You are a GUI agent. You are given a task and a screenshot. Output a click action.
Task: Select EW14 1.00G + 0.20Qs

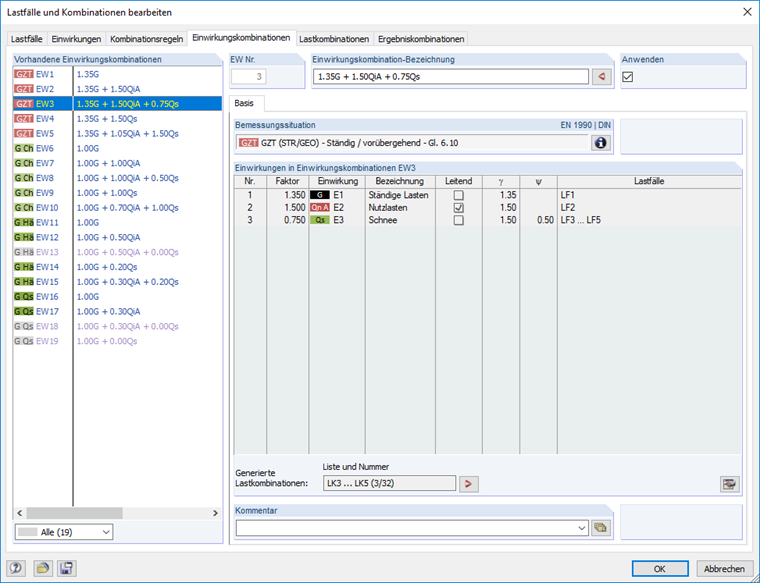[117, 267]
